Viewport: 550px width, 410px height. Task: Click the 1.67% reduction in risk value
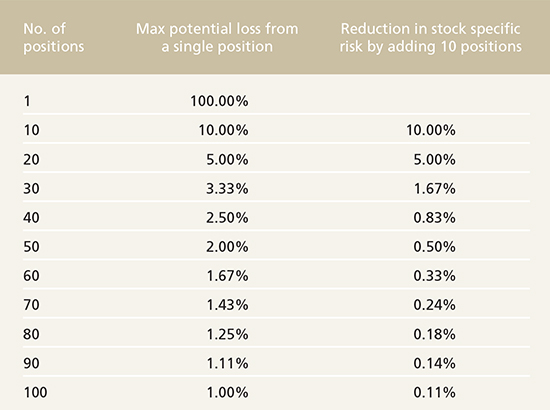point(434,189)
